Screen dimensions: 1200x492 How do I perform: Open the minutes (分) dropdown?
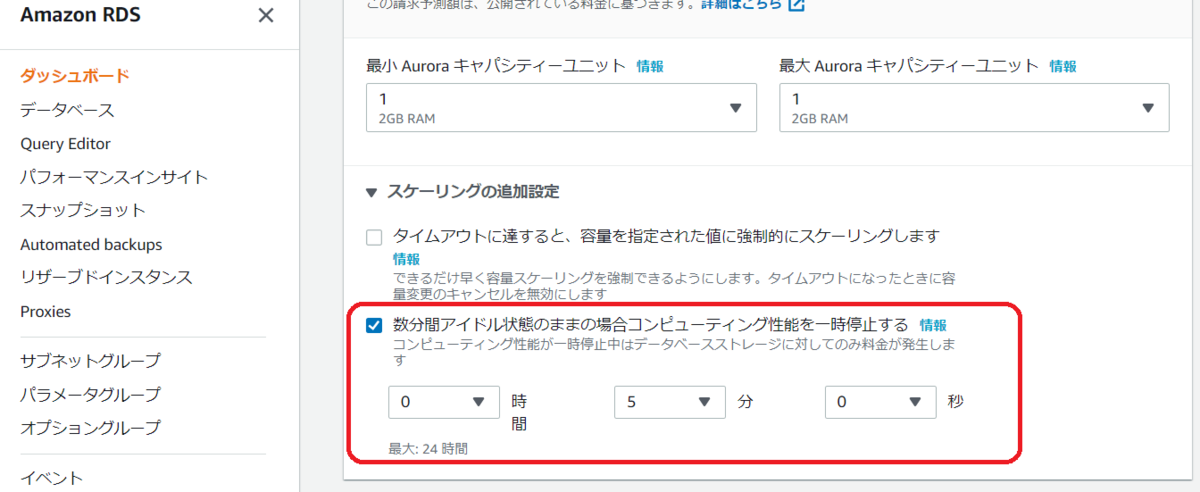(670, 402)
